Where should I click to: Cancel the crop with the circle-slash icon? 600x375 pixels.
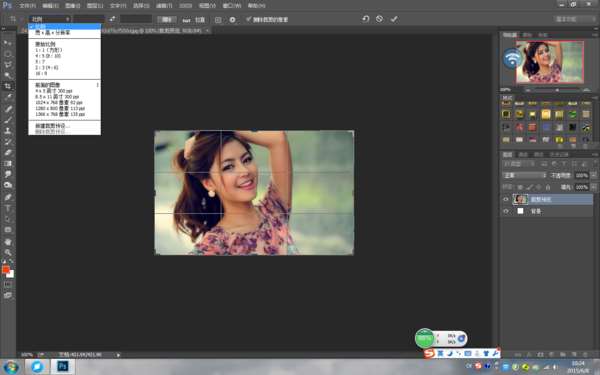[x=379, y=19]
